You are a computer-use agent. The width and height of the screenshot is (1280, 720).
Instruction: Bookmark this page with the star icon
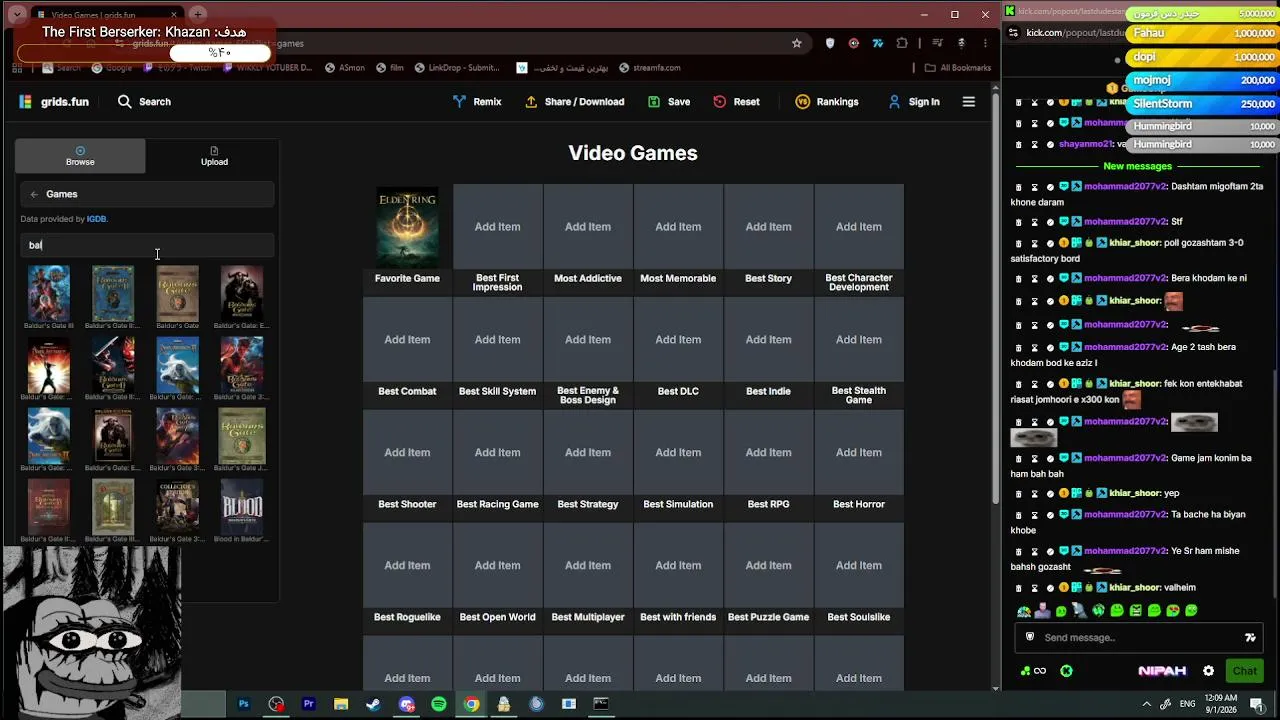(x=796, y=43)
